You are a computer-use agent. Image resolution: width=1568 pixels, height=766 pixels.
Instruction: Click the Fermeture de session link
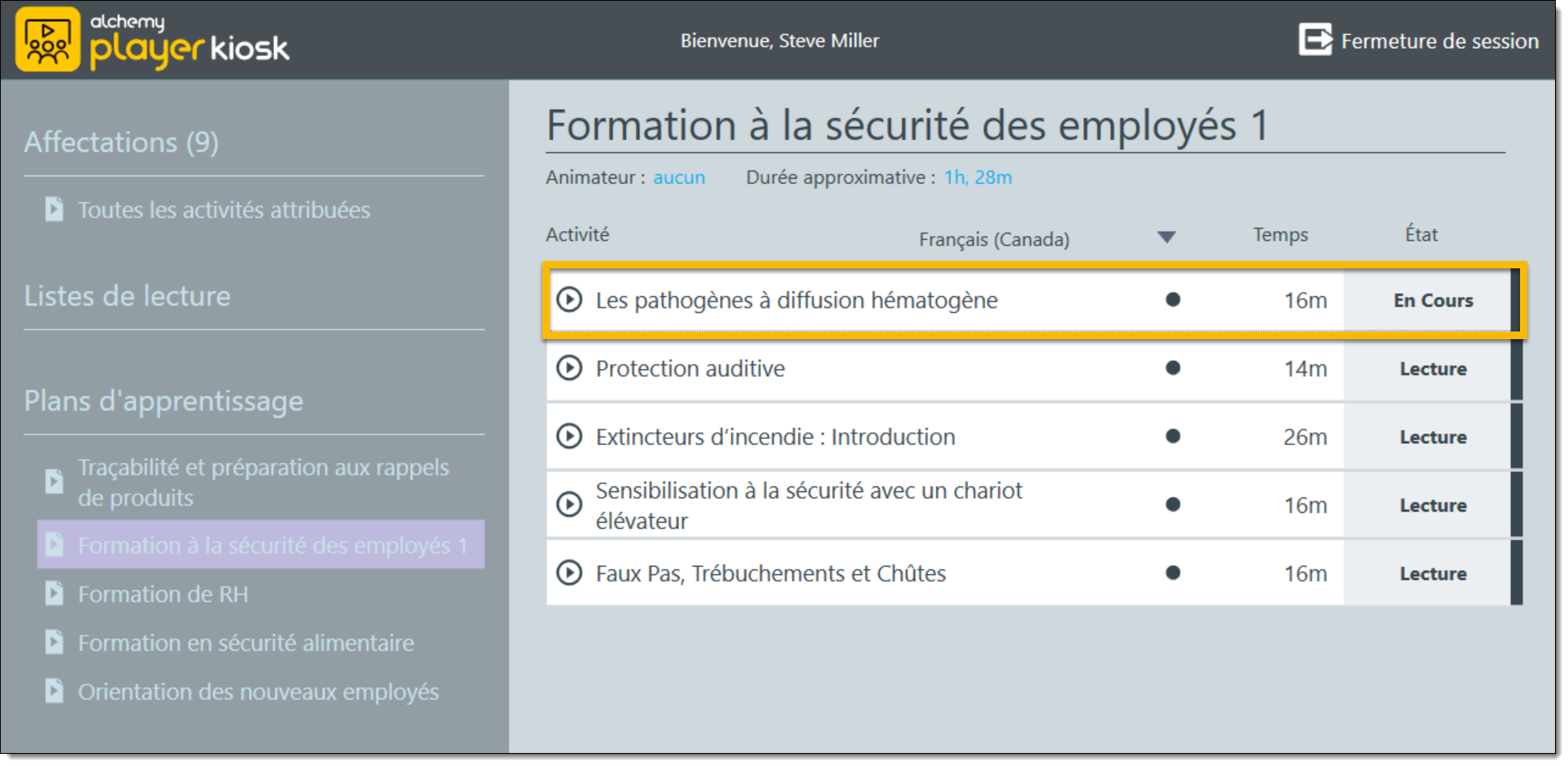click(1439, 41)
